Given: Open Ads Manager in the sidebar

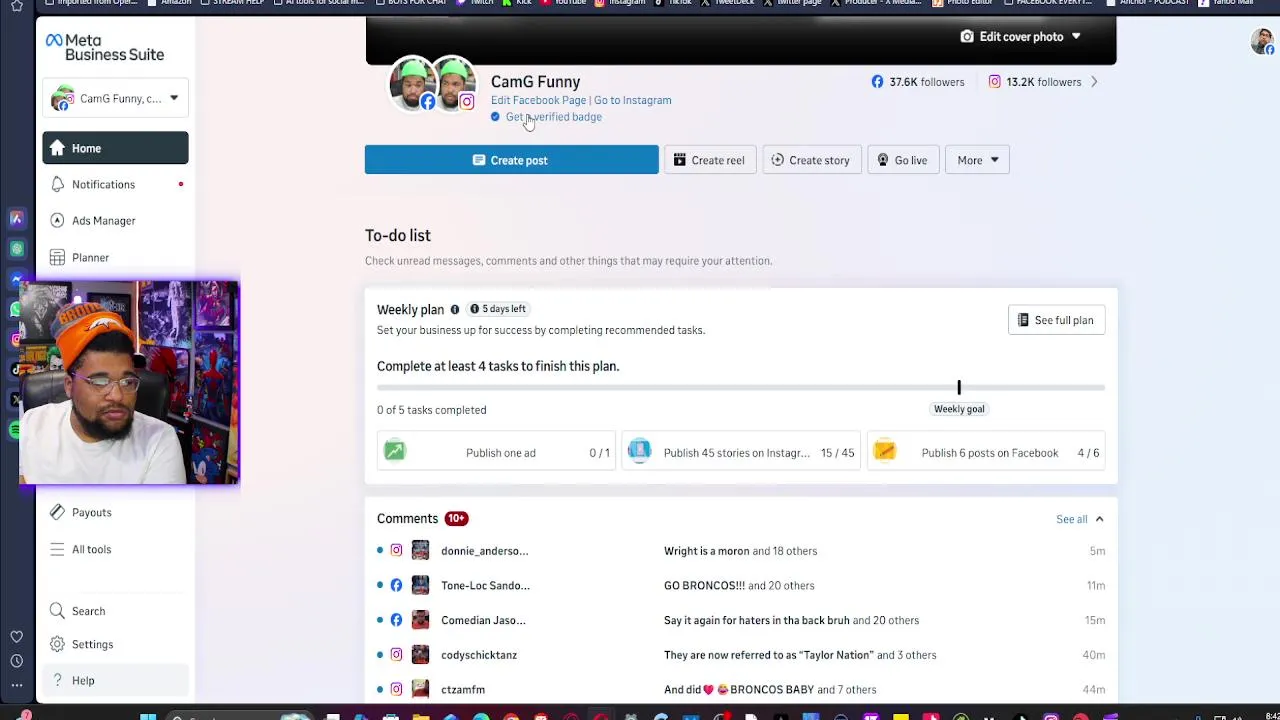Looking at the screenshot, I should point(115,220).
